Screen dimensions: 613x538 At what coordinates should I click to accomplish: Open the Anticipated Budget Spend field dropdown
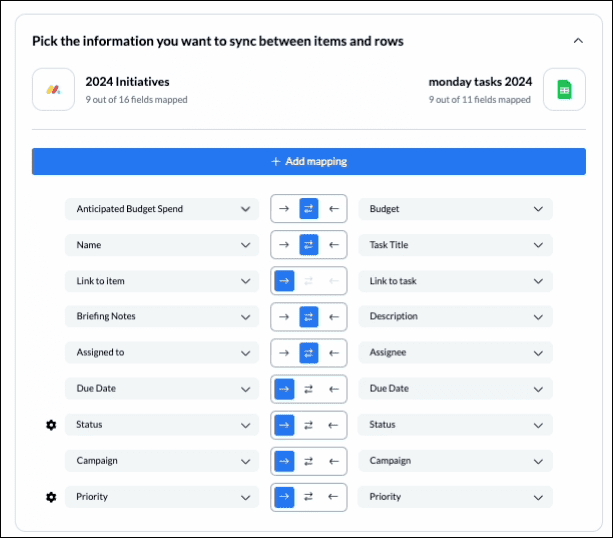(162, 209)
